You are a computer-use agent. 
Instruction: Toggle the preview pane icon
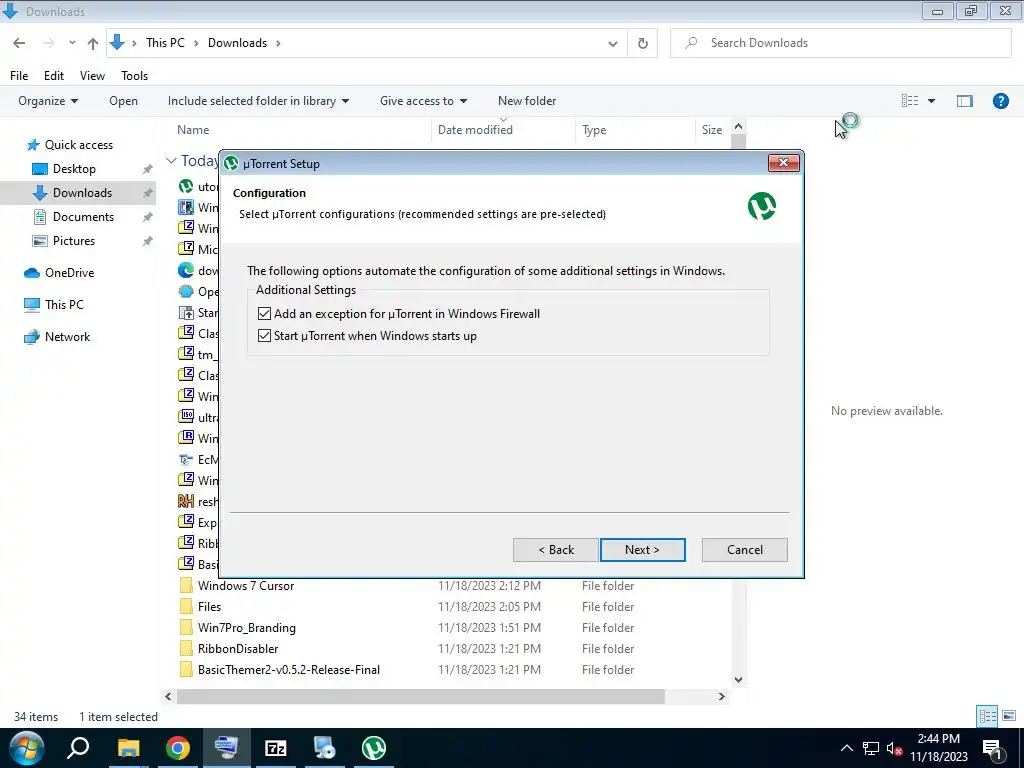tap(965, 101)
